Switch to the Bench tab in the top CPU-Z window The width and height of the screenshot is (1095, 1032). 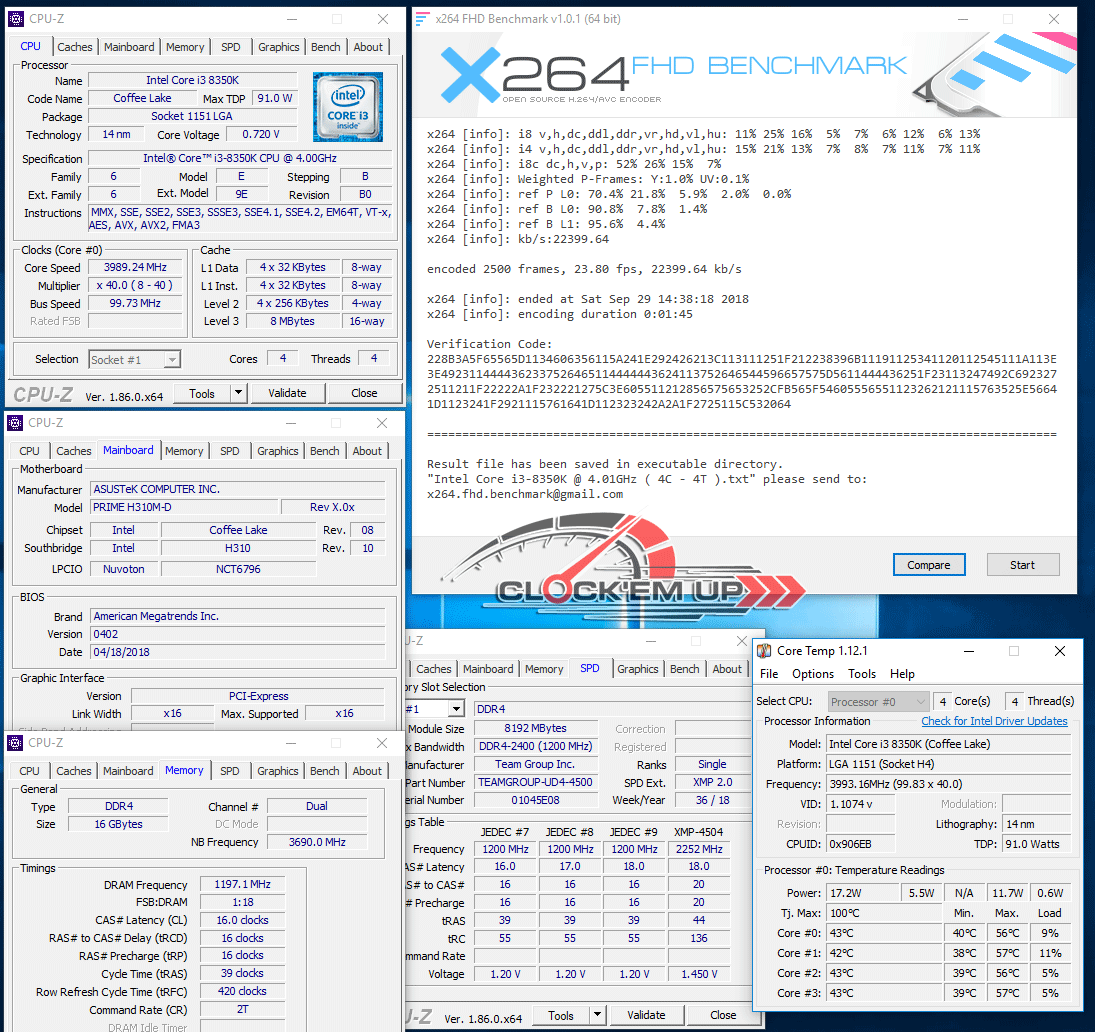pyautogui.click(x=325, y=47)
